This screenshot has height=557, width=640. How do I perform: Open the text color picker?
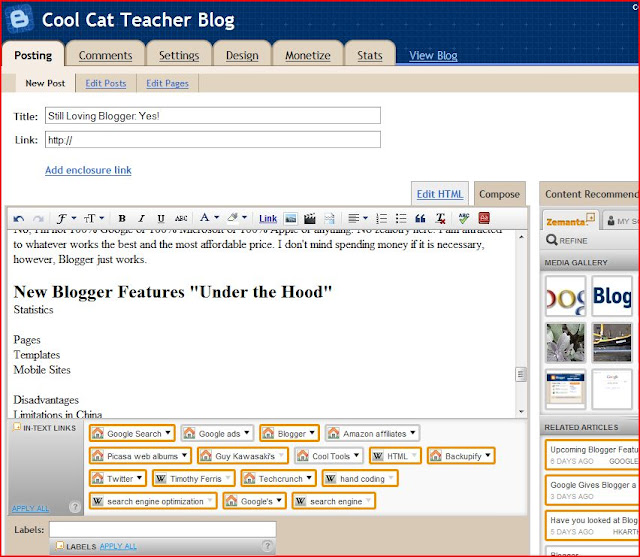tap(209, 218)
